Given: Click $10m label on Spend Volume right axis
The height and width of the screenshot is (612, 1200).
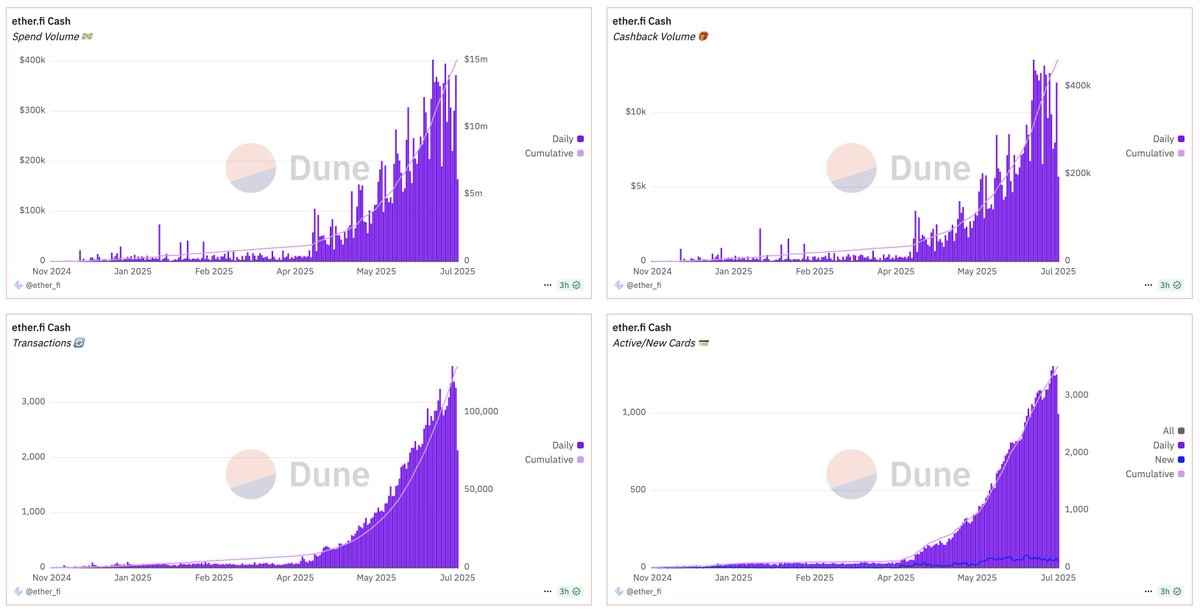Looking at the screenshot, I should (x=476, y=127).
